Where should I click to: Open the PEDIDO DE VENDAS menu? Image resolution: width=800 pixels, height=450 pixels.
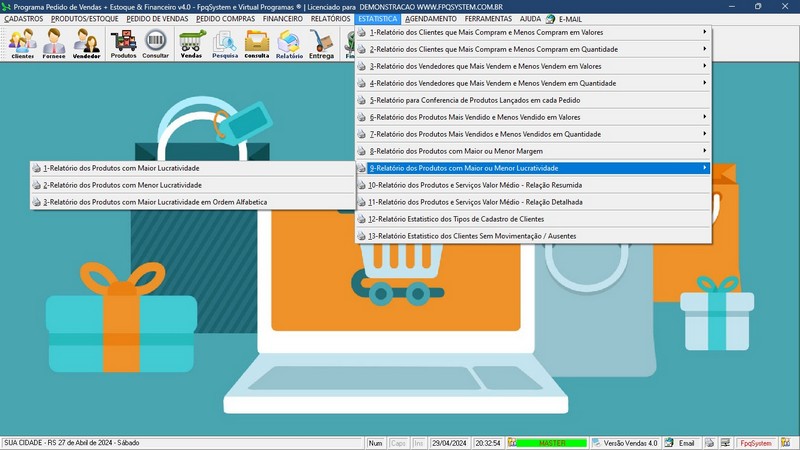[157, 19]
